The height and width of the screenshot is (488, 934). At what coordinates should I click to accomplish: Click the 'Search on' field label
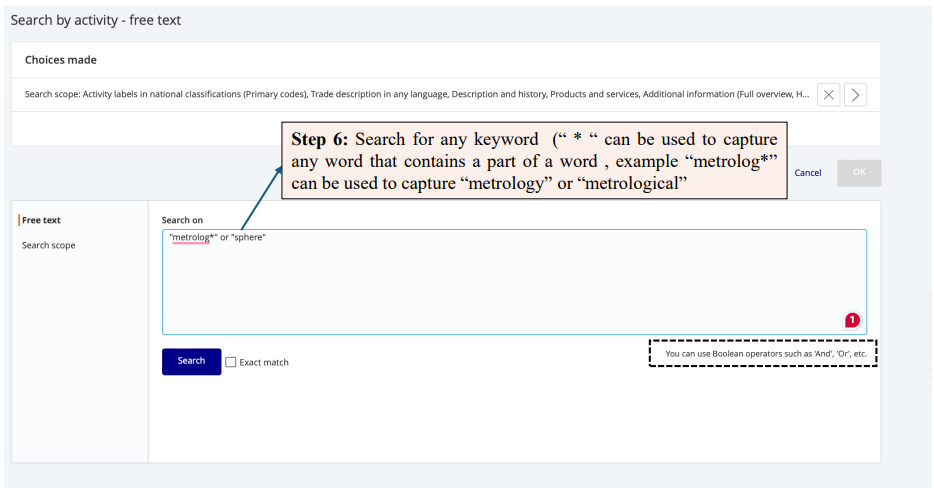pos(182,220)
